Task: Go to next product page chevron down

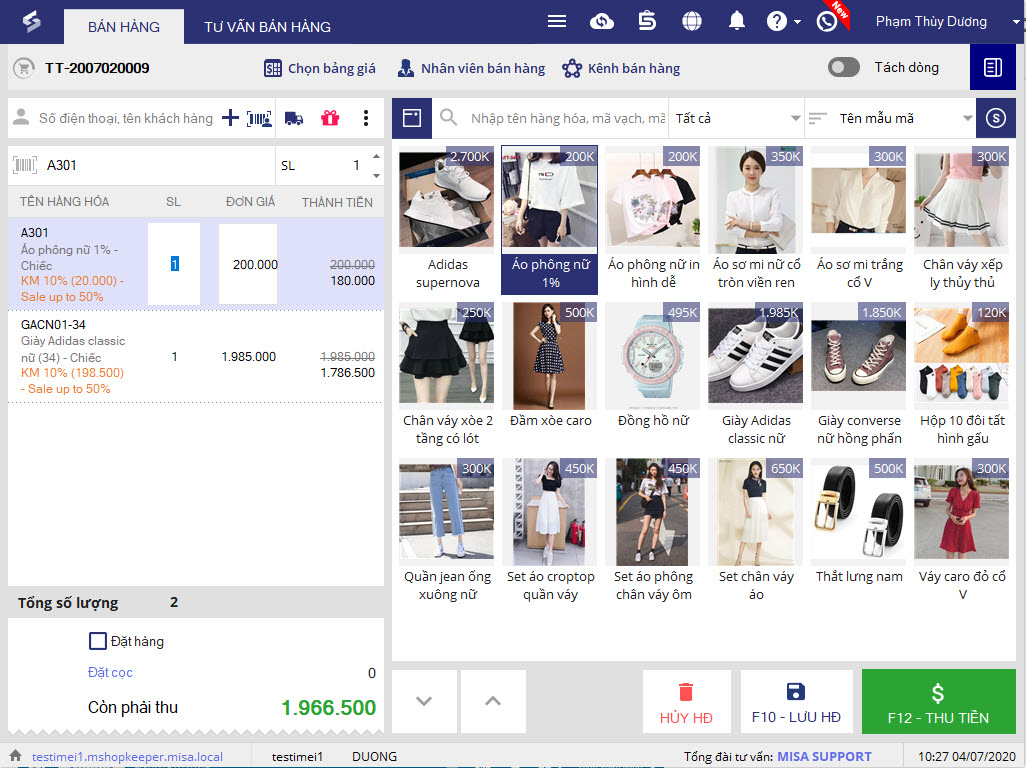Action: tap(424, 701)
